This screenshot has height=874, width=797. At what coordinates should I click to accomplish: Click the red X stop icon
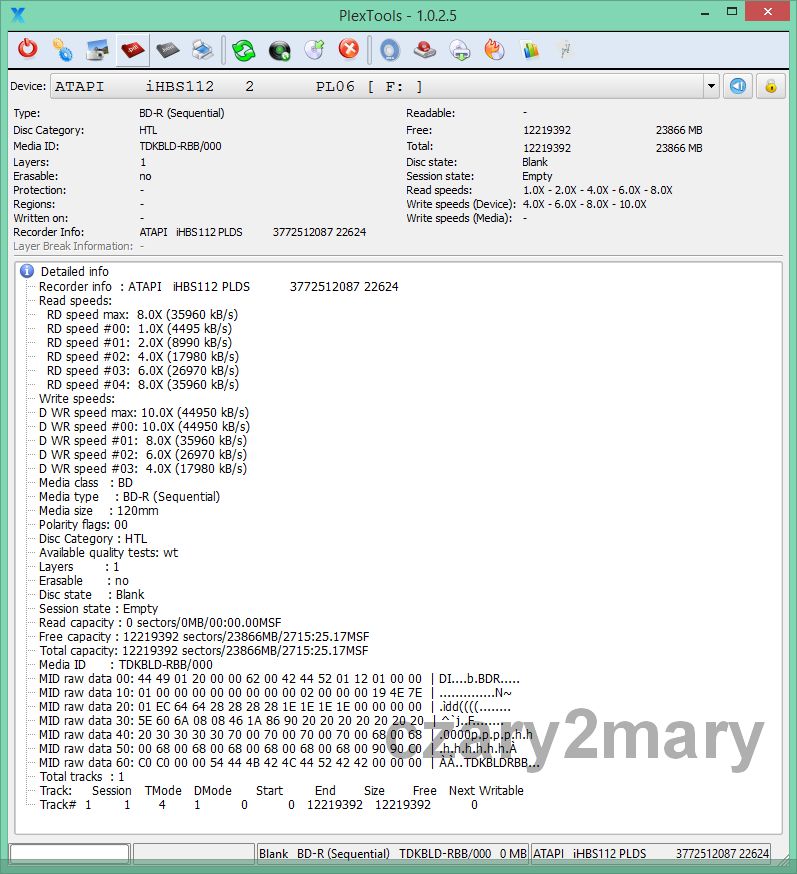(x=349, y=49)
